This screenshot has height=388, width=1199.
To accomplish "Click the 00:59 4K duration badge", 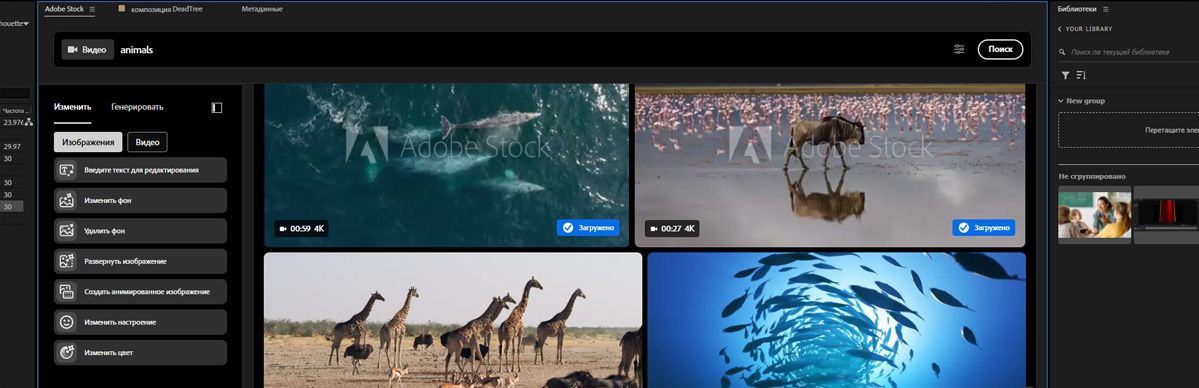I will pyautogui.click(x=301, y=228).
